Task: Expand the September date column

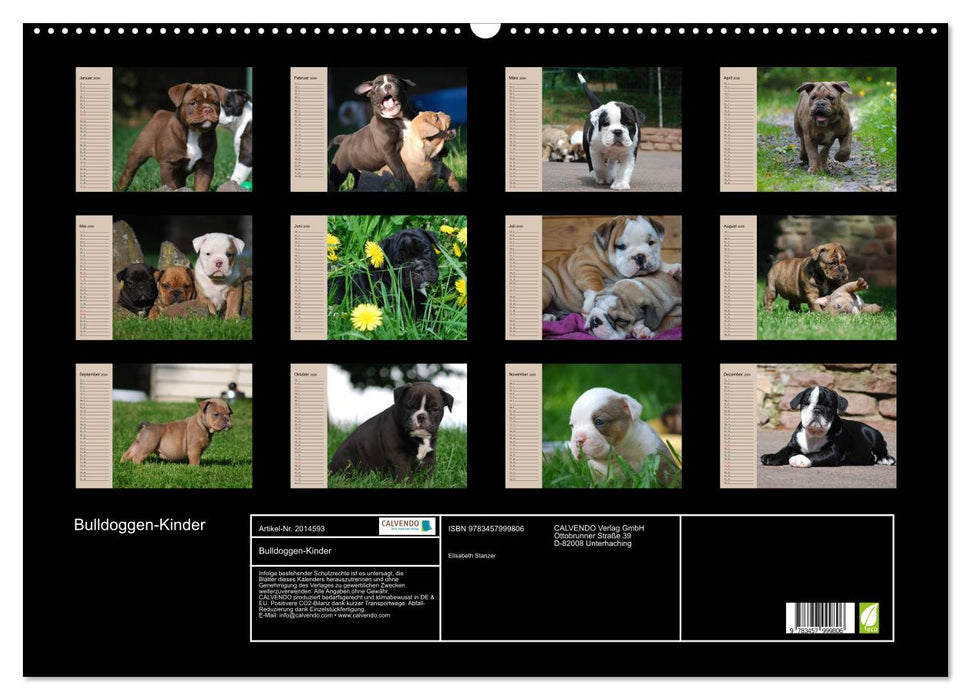Action: pos(95,430)
